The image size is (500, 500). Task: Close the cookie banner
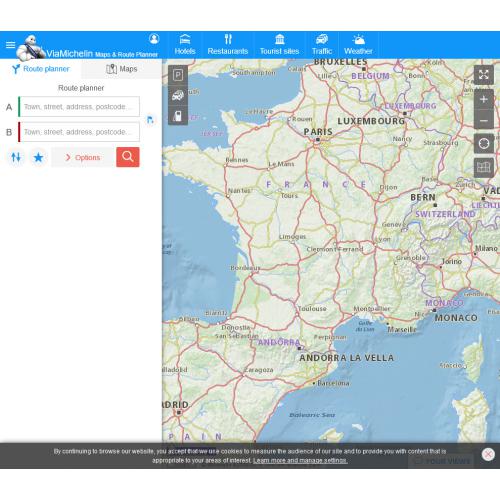point(488,454)
